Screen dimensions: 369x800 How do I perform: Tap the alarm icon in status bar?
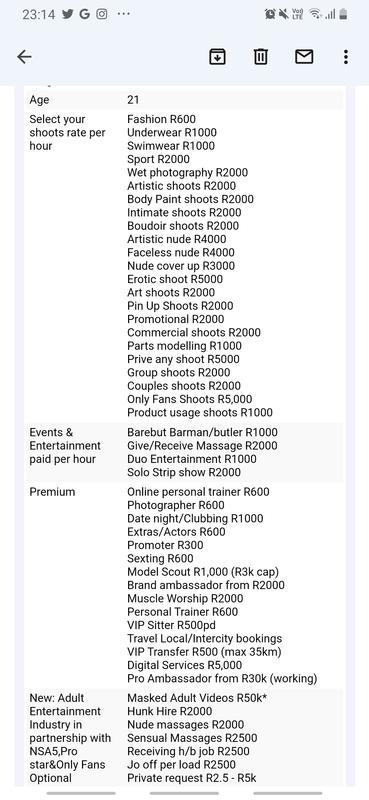[x=270, y=14]
